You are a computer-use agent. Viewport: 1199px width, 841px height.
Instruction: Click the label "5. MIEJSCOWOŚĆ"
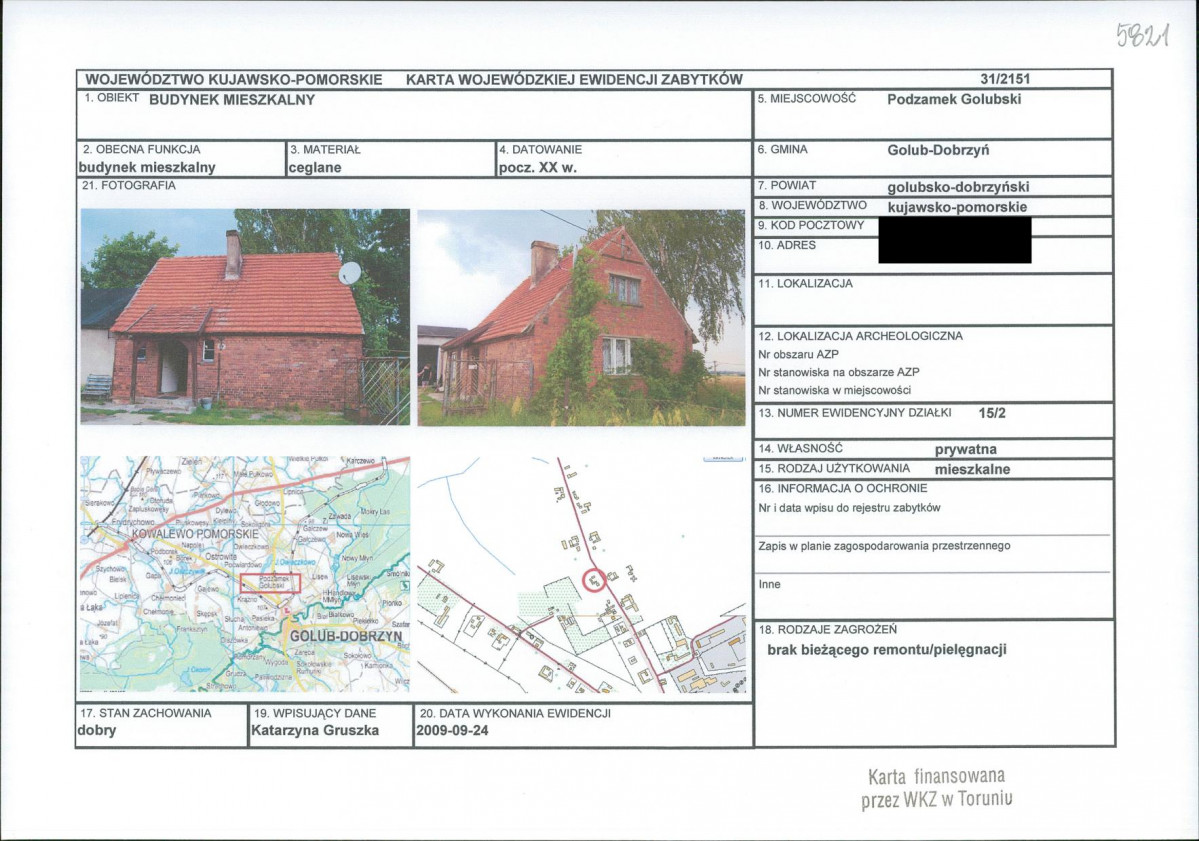pyautogui.click(x=807, y=99)
